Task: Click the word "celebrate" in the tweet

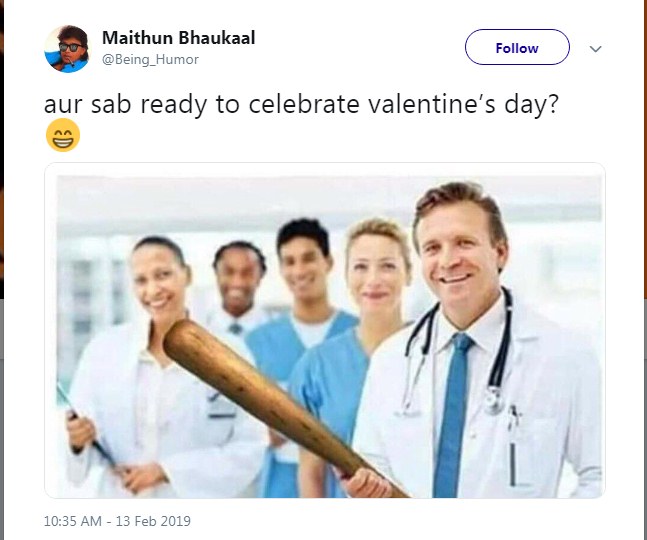Action: point(304,104)
